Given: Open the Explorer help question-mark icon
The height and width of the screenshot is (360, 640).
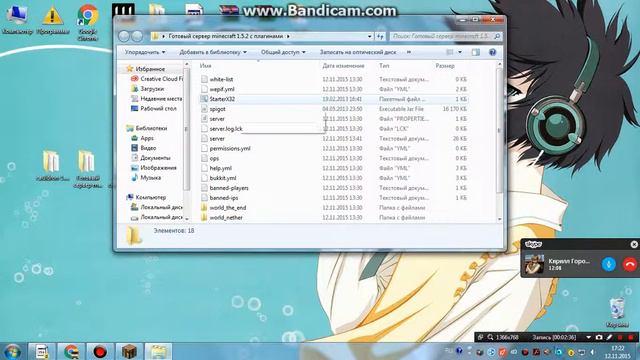Looking at the screenshot, I should coord(492,52).
